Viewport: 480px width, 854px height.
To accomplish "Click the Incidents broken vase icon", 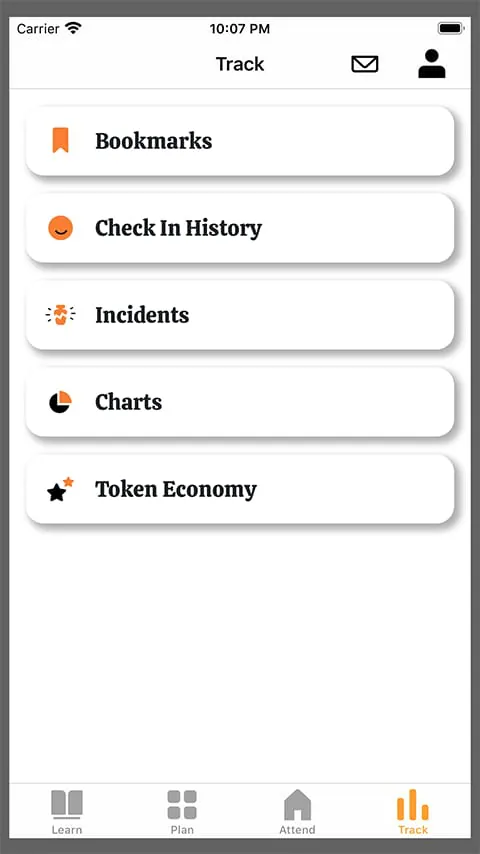I will point(60,315).
